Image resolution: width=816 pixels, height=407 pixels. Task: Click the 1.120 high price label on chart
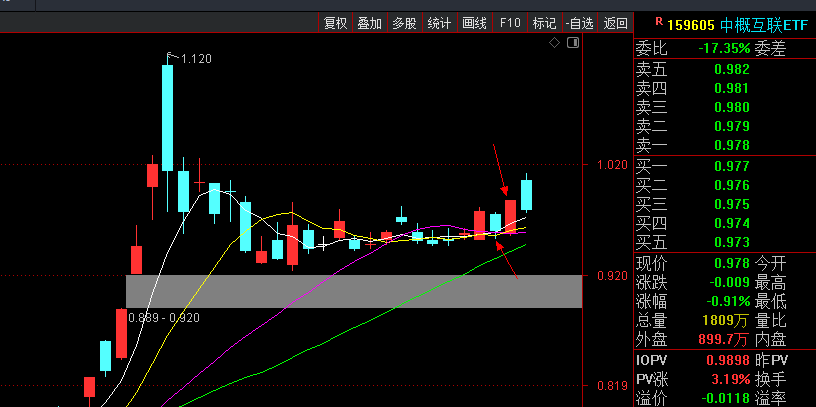(196, 59)
